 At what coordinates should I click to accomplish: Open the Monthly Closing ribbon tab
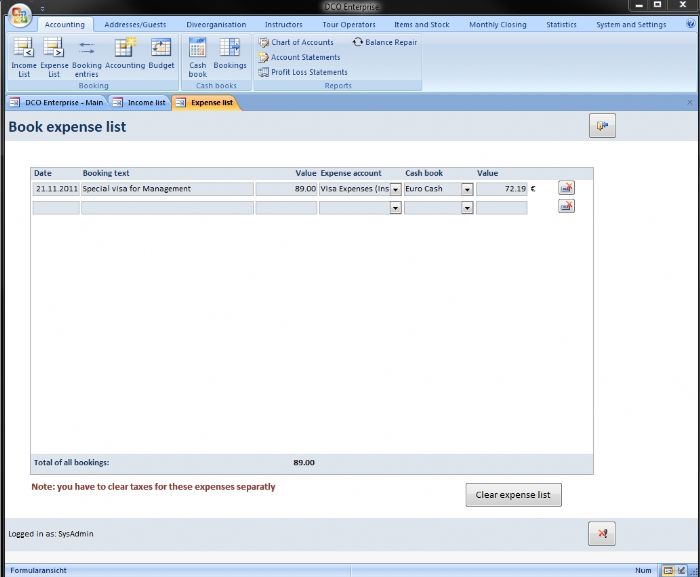click(x=497, y=24)
